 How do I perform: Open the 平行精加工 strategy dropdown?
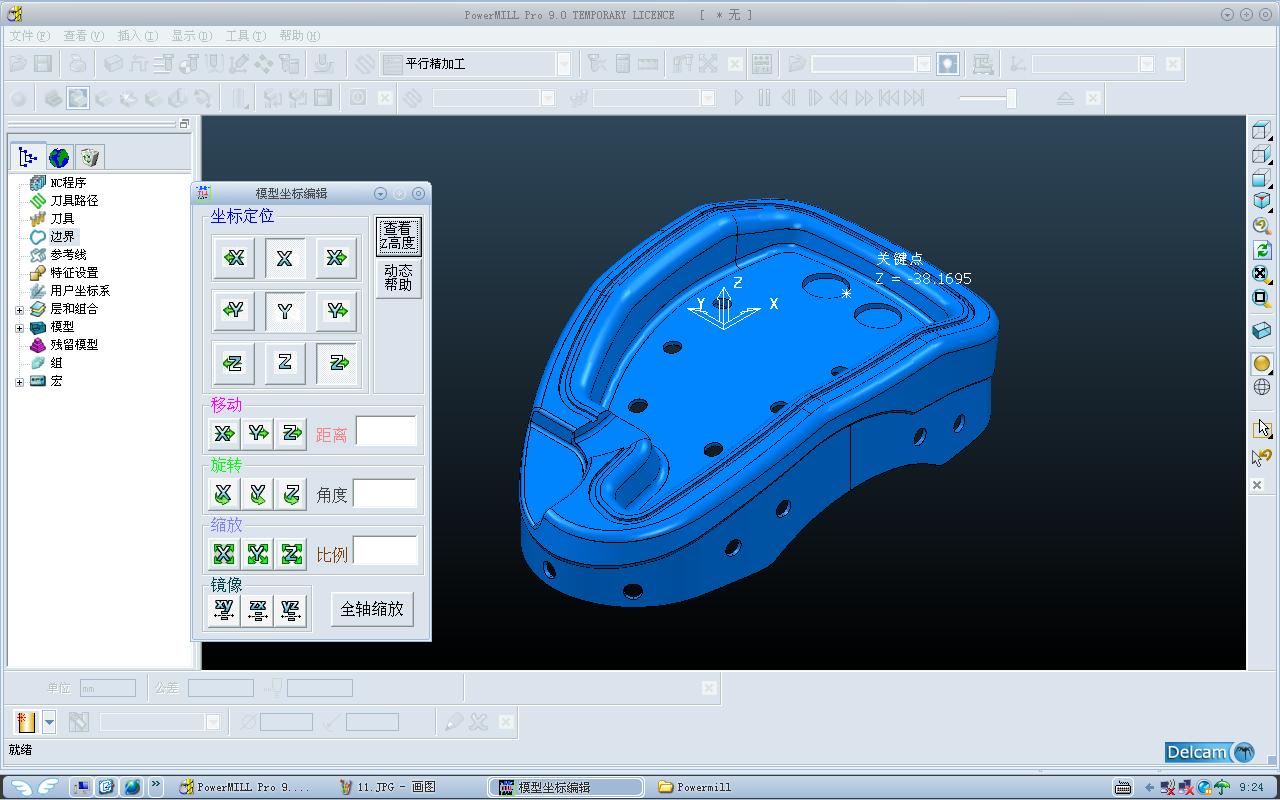[564, 64]
